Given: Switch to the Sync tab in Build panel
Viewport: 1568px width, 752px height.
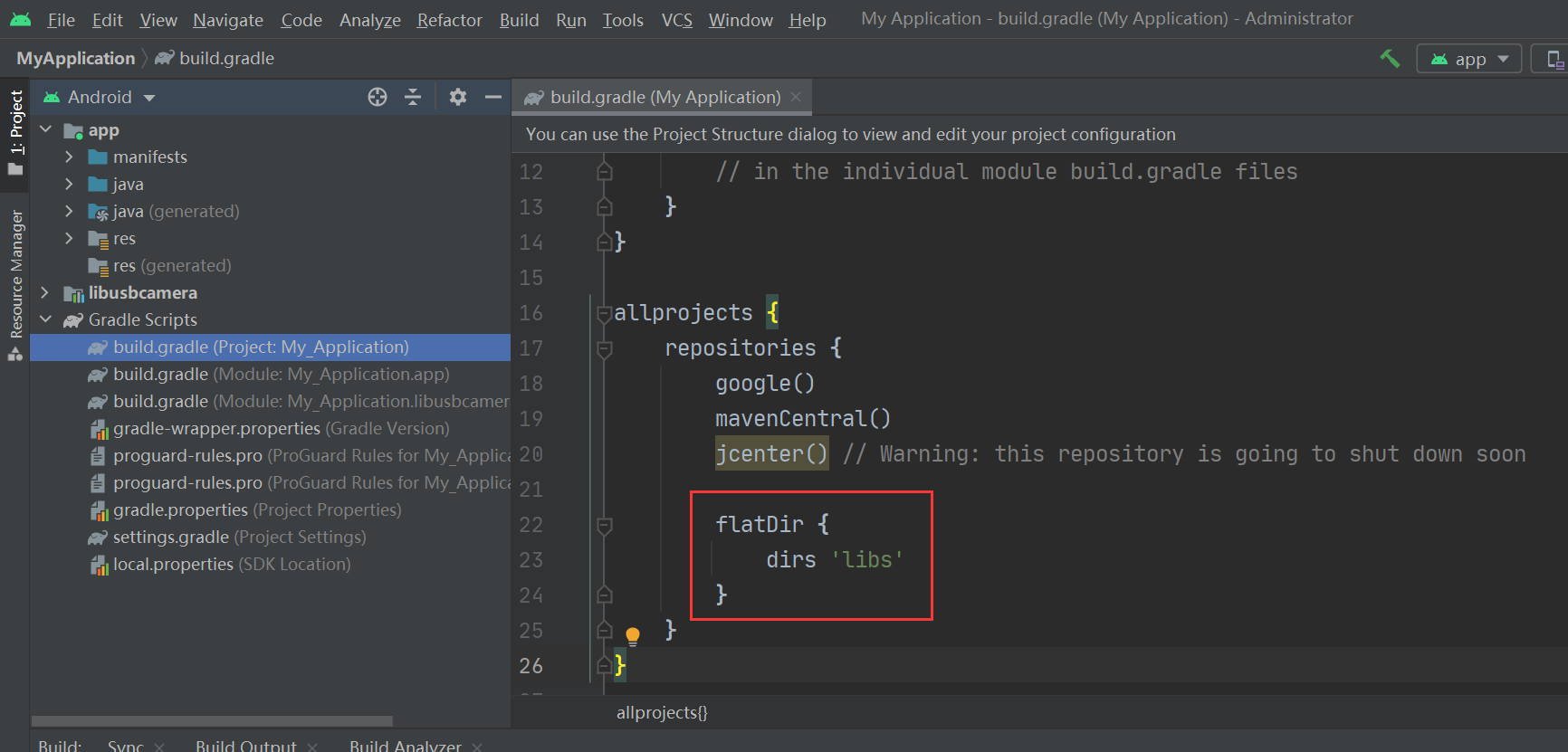Looking at the screenshot, I should point(125,745).
